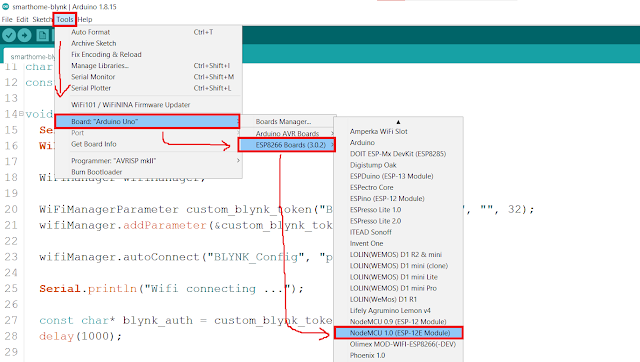Screen dimensions: 640x362
Task: Click the Arduino logo in title bar
Action: (6, 7)
